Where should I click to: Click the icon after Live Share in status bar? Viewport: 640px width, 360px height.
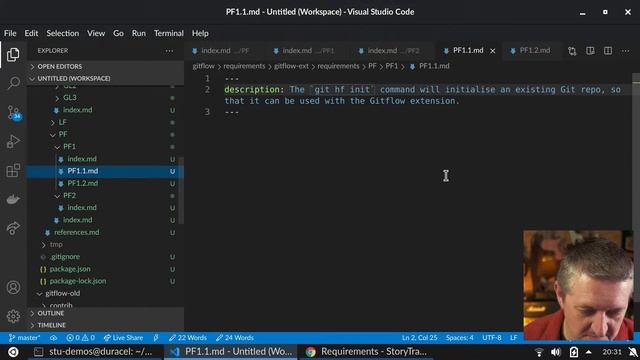point(156,338)
